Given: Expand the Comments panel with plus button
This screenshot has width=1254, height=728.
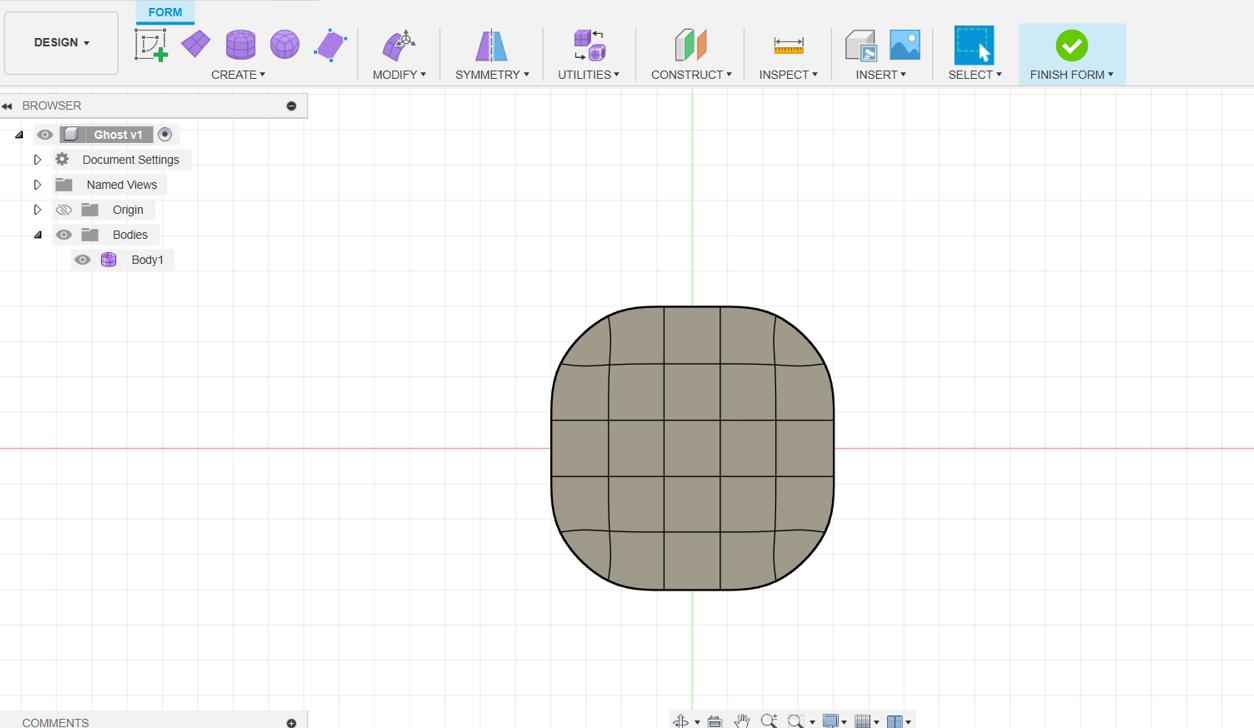Looking at the screenshot, I should [291, 723].
